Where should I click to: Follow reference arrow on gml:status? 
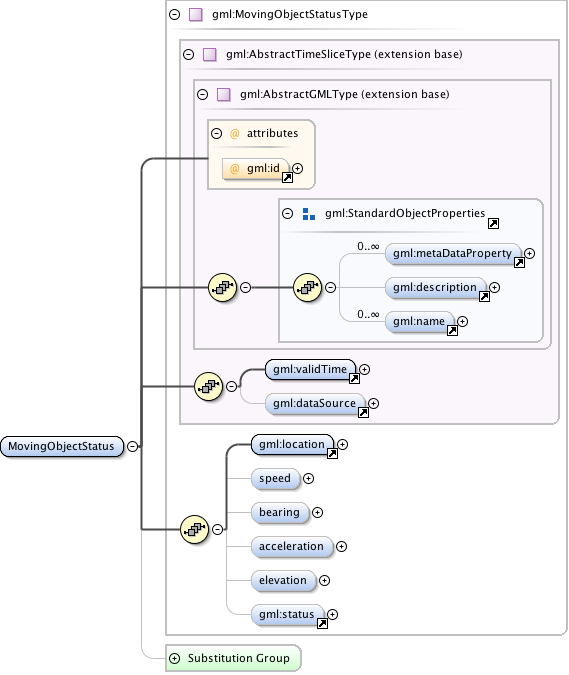[322, 623]
